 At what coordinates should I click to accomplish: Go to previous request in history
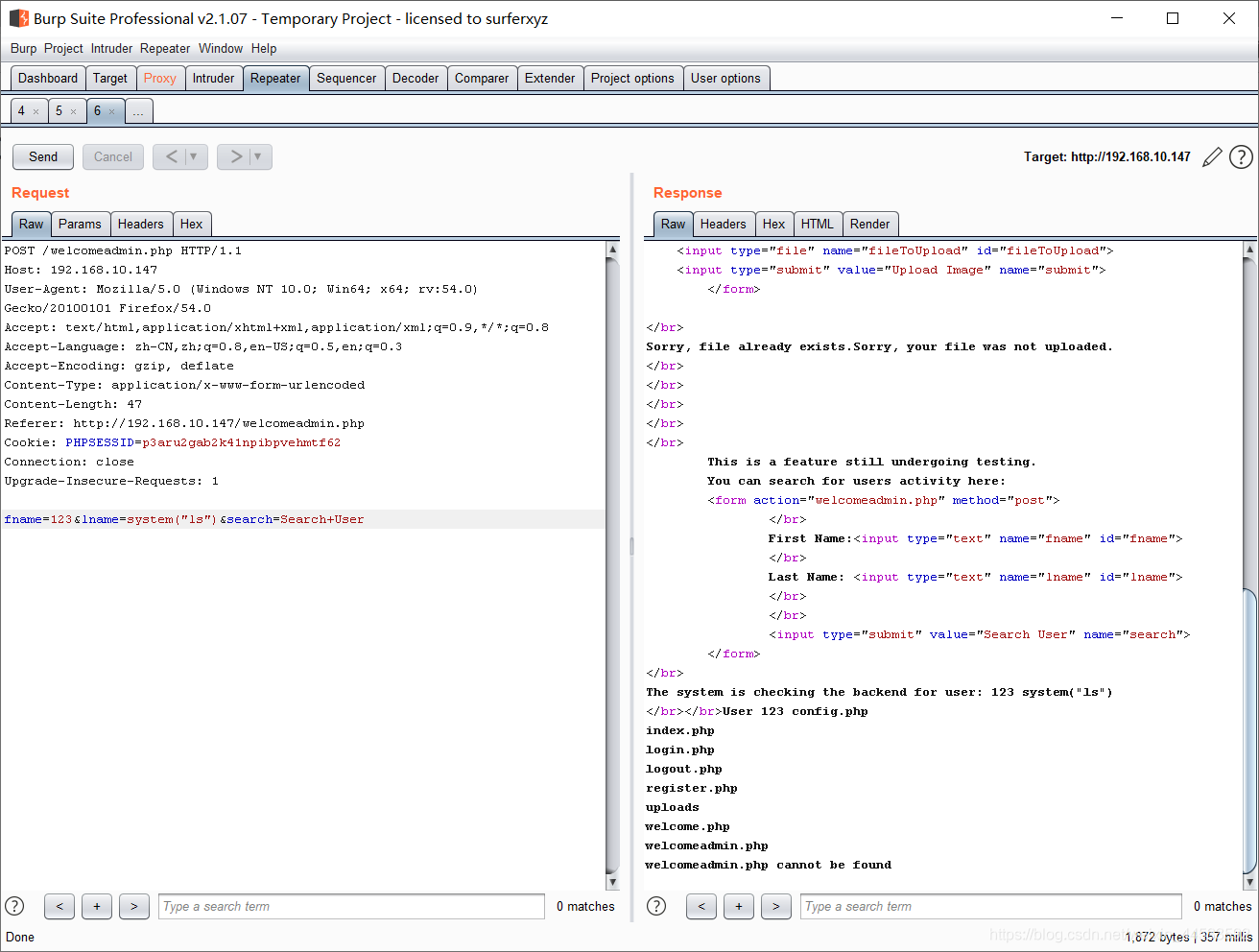tap(171, 156)
